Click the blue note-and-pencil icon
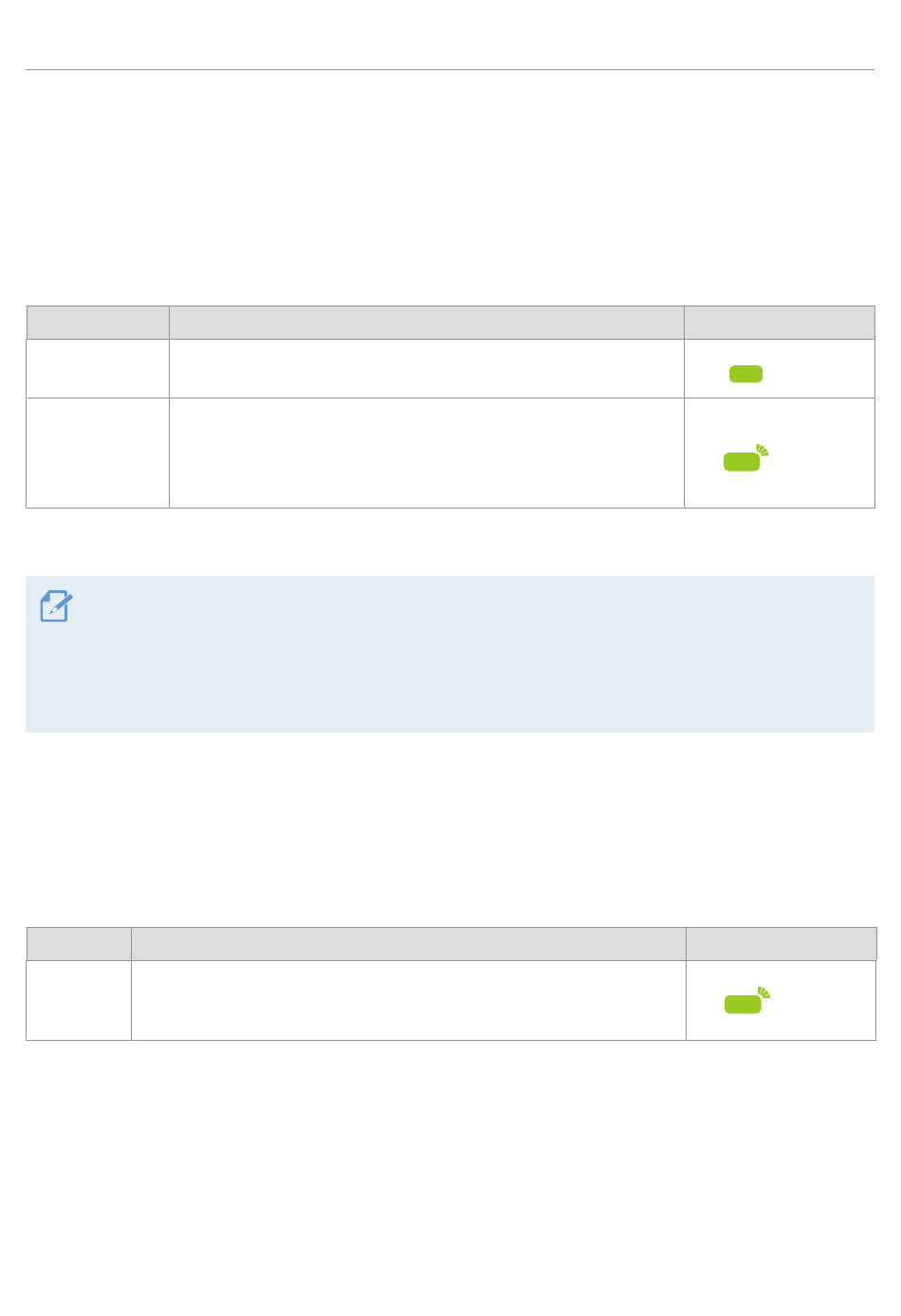 [56, 606]
